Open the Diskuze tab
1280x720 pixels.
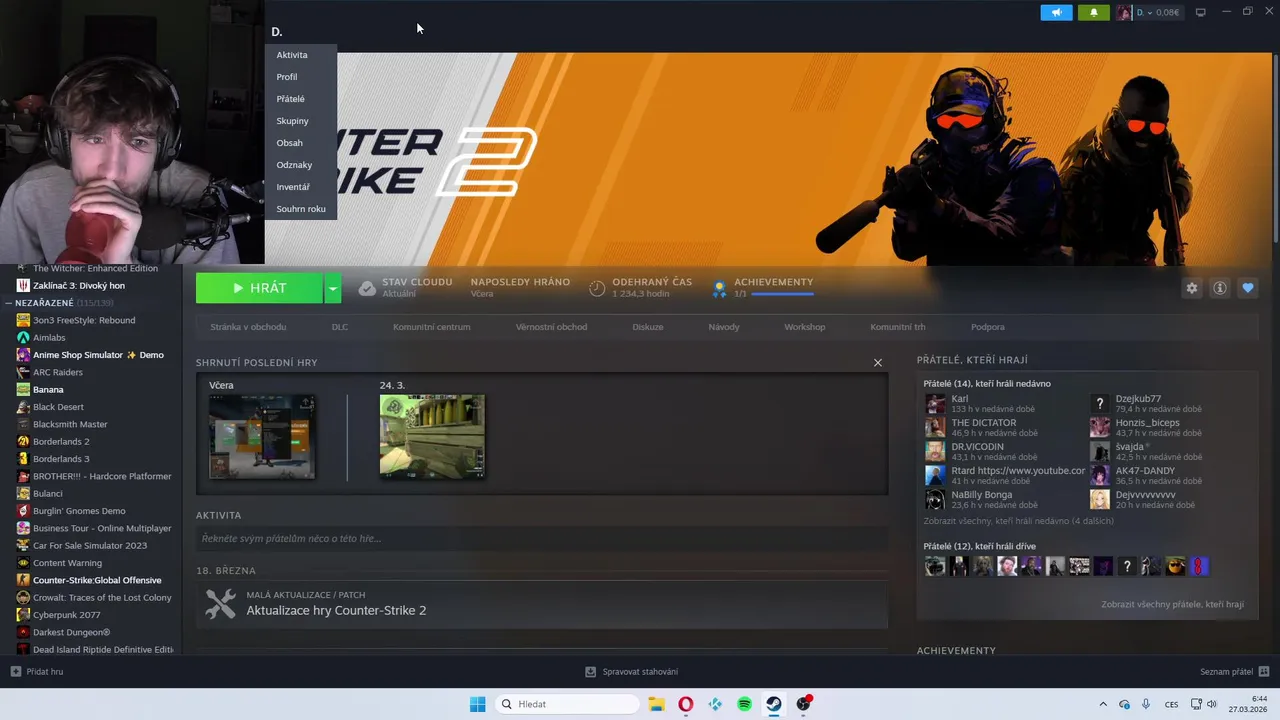[648, 327]
